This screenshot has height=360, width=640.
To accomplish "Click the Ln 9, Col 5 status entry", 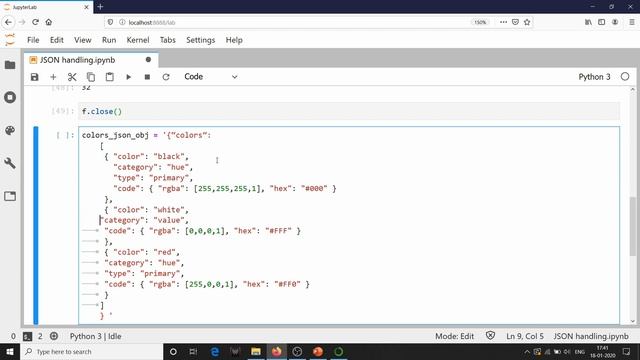I will click(525, 336).
